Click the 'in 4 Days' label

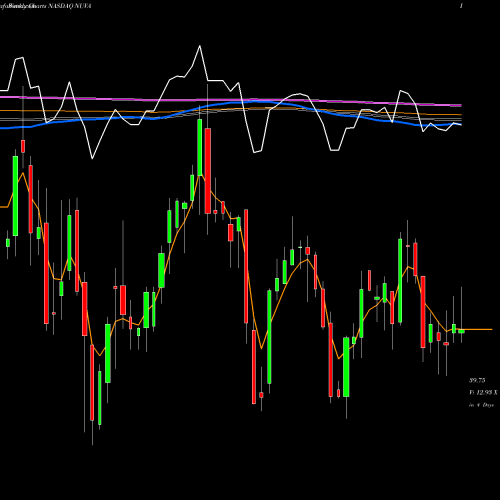click(482, 405)
